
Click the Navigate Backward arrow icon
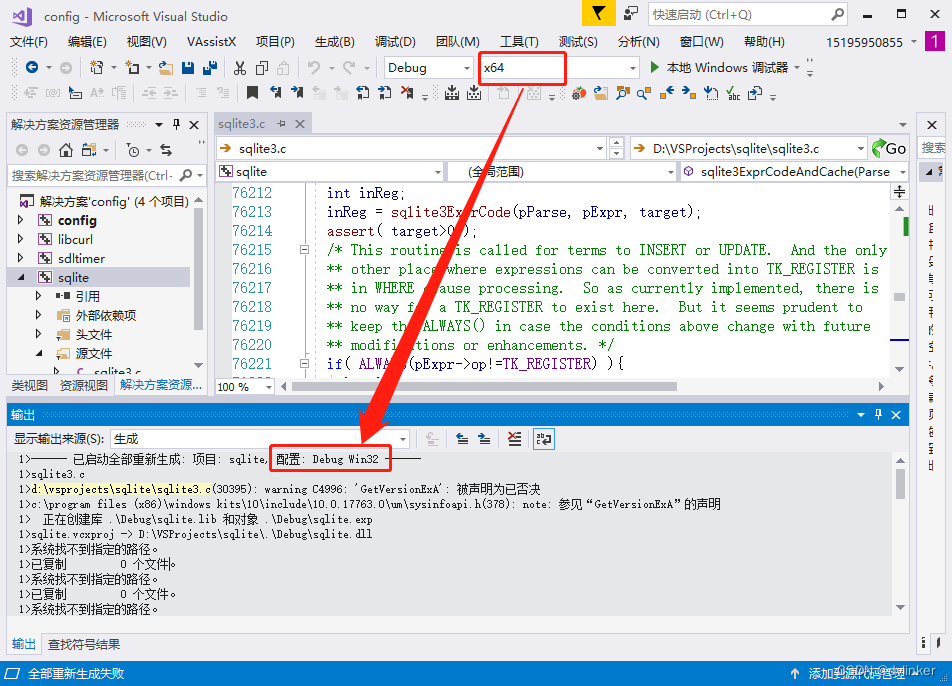coord(32,67)
